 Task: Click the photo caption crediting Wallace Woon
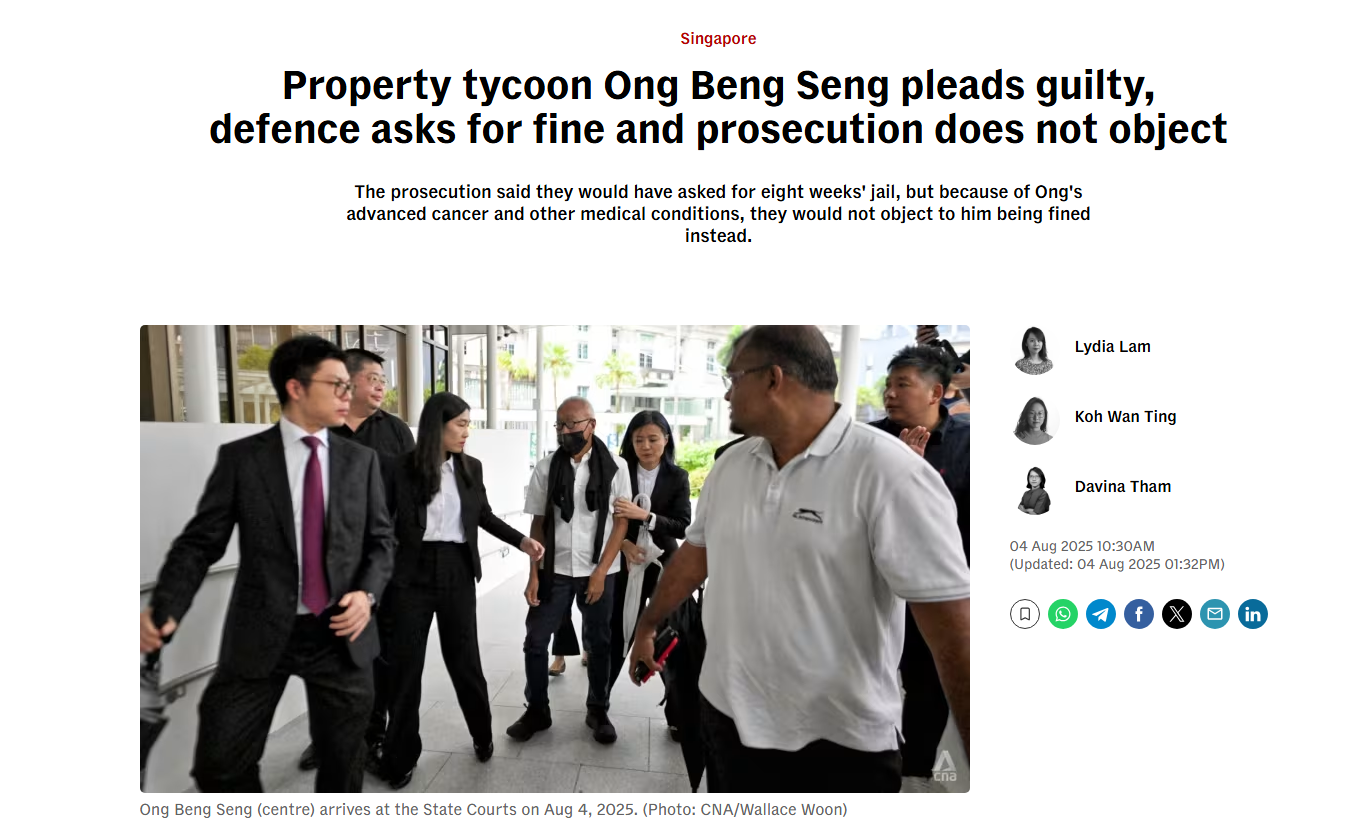pos(493,809)
